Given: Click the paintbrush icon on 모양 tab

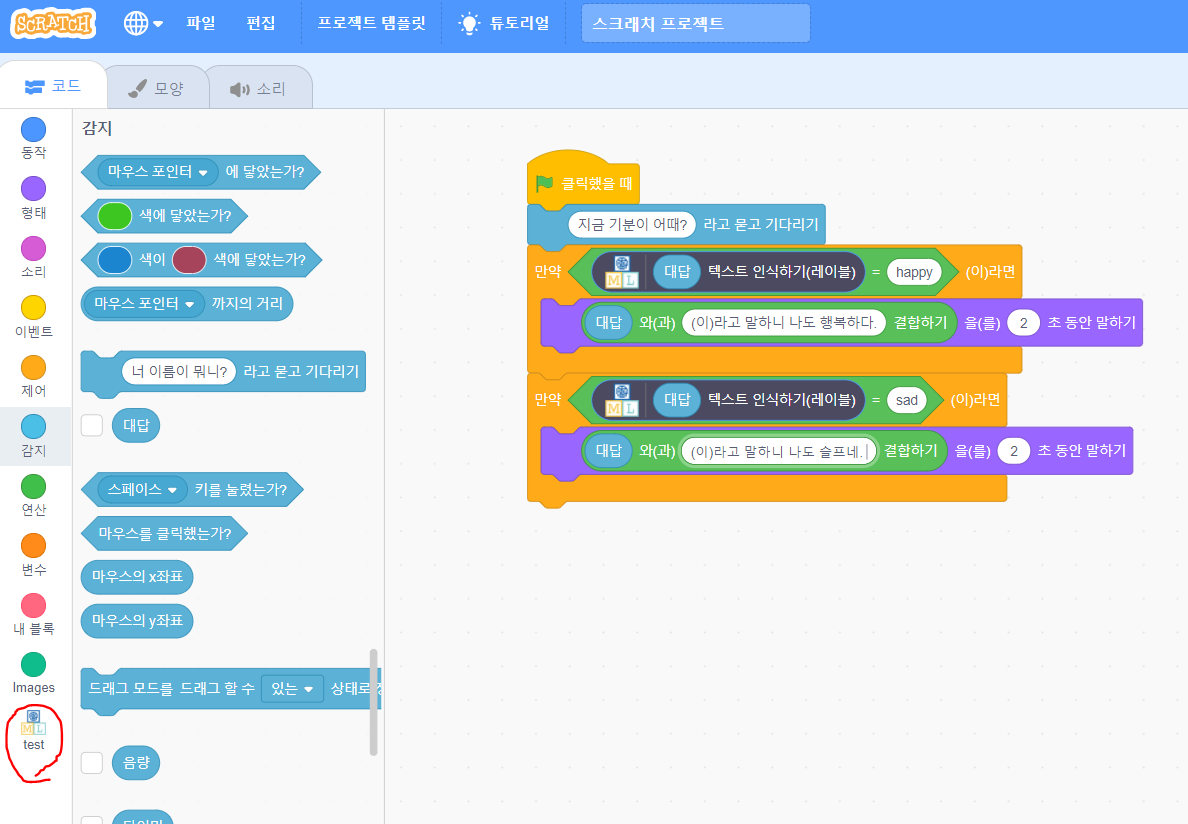Looking at the screenshot, I should tap(137, 89).
